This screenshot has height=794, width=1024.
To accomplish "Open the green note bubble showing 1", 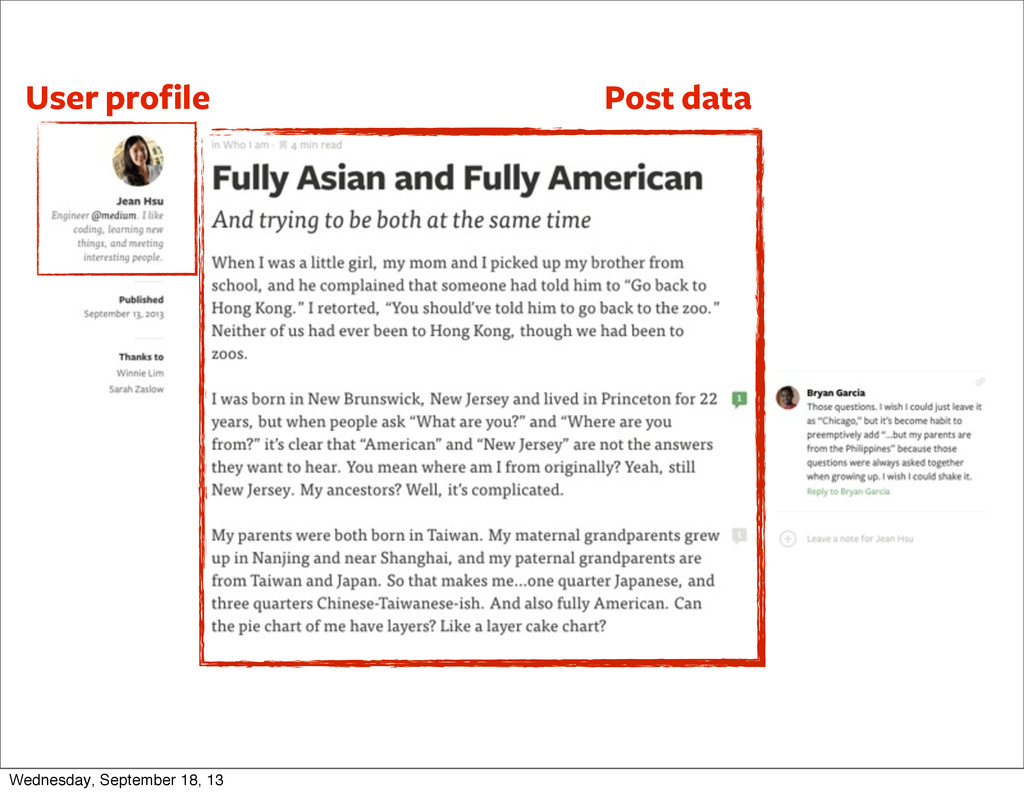I will coord(739,399).
